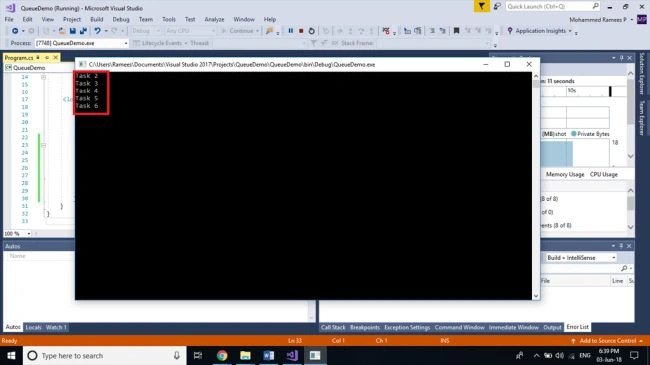Screen dimensions: 650x365
Task: Open the Windows Start menu
Action: pyautogui.click(x=11, y=355)
